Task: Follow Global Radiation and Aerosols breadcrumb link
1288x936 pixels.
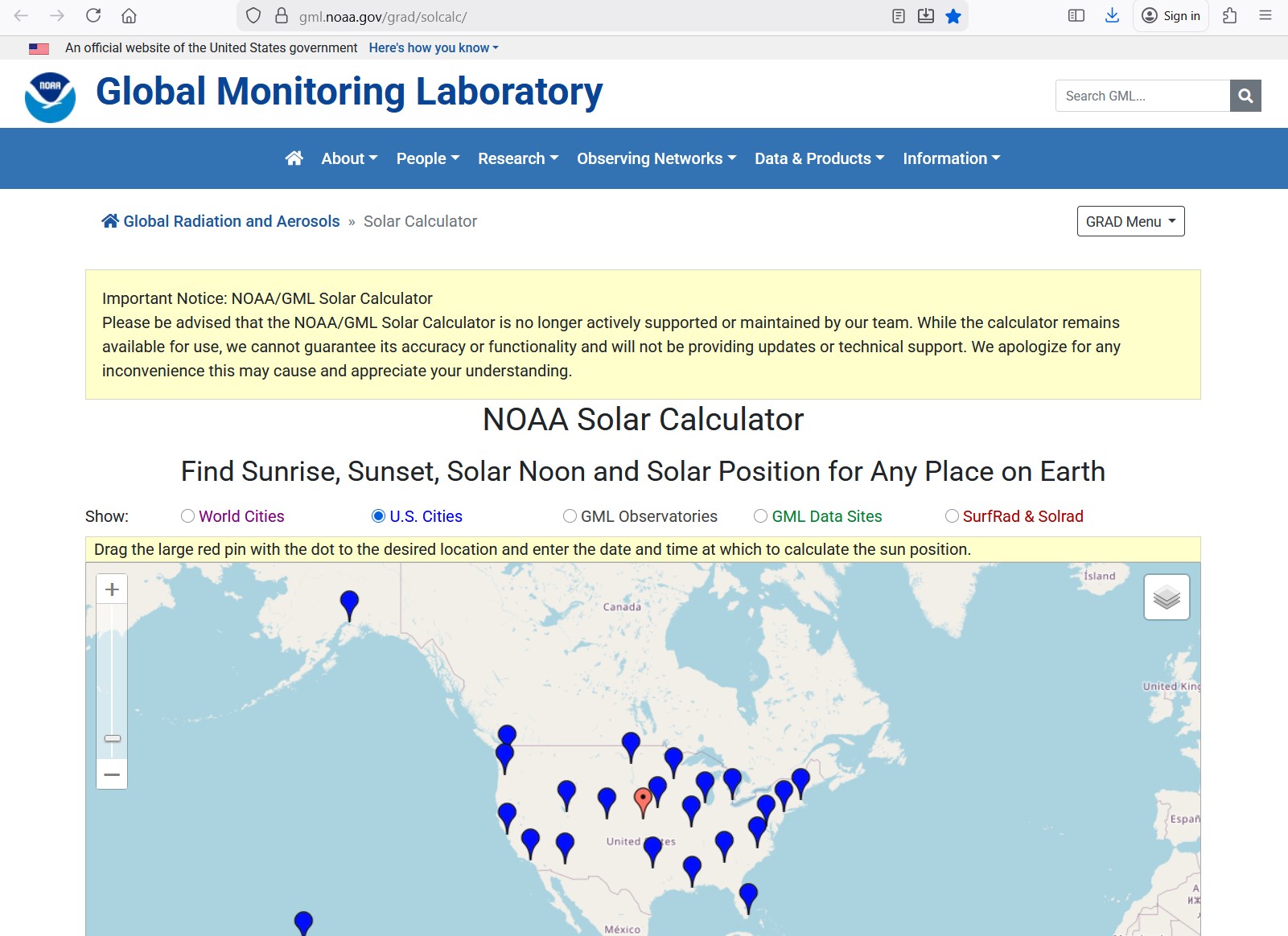Action: coord(231,221)
